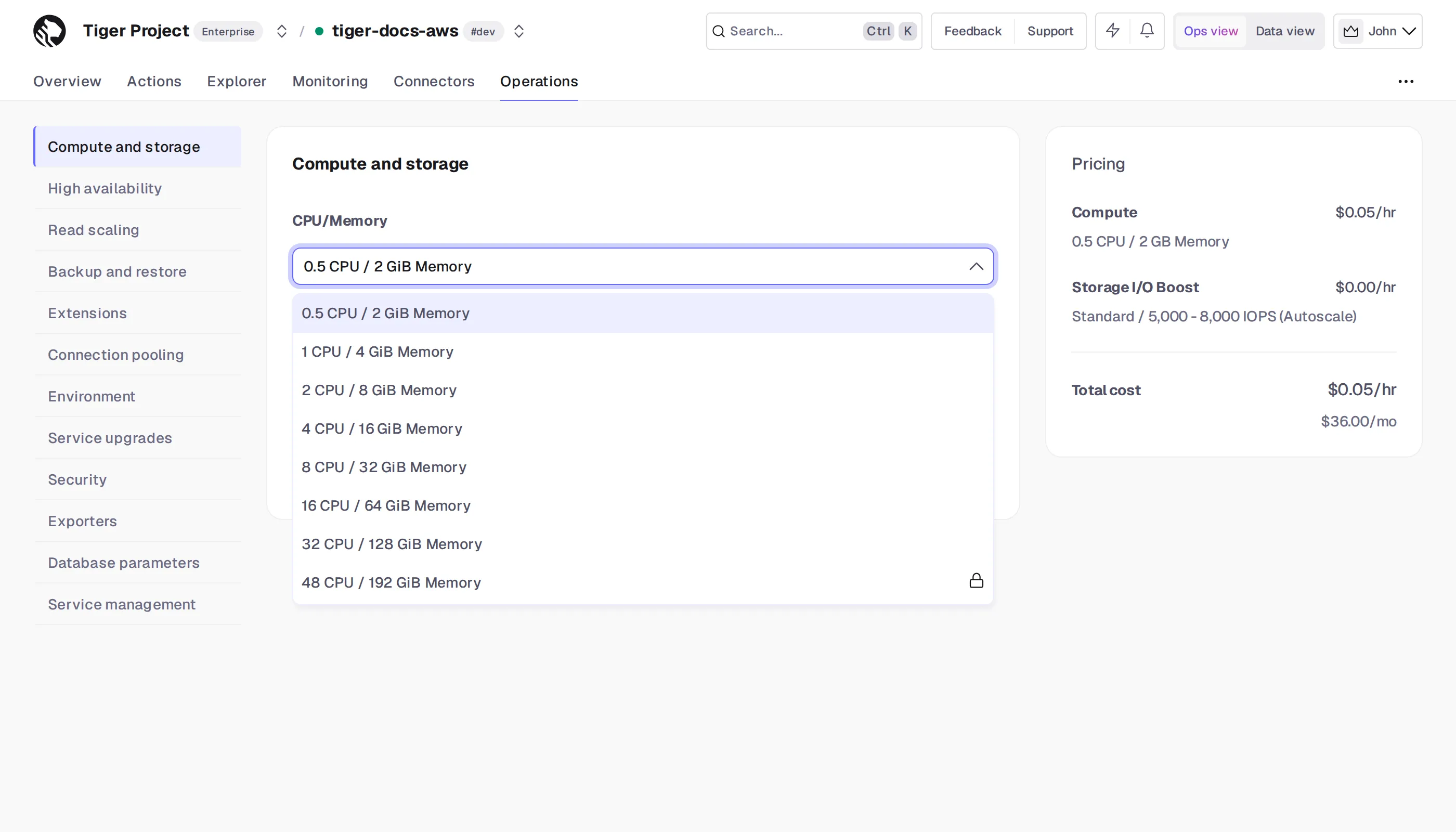1456x832 pixels.
Task: Expand the Tiger Project switcher chevrons
Action: click(282, 31)
